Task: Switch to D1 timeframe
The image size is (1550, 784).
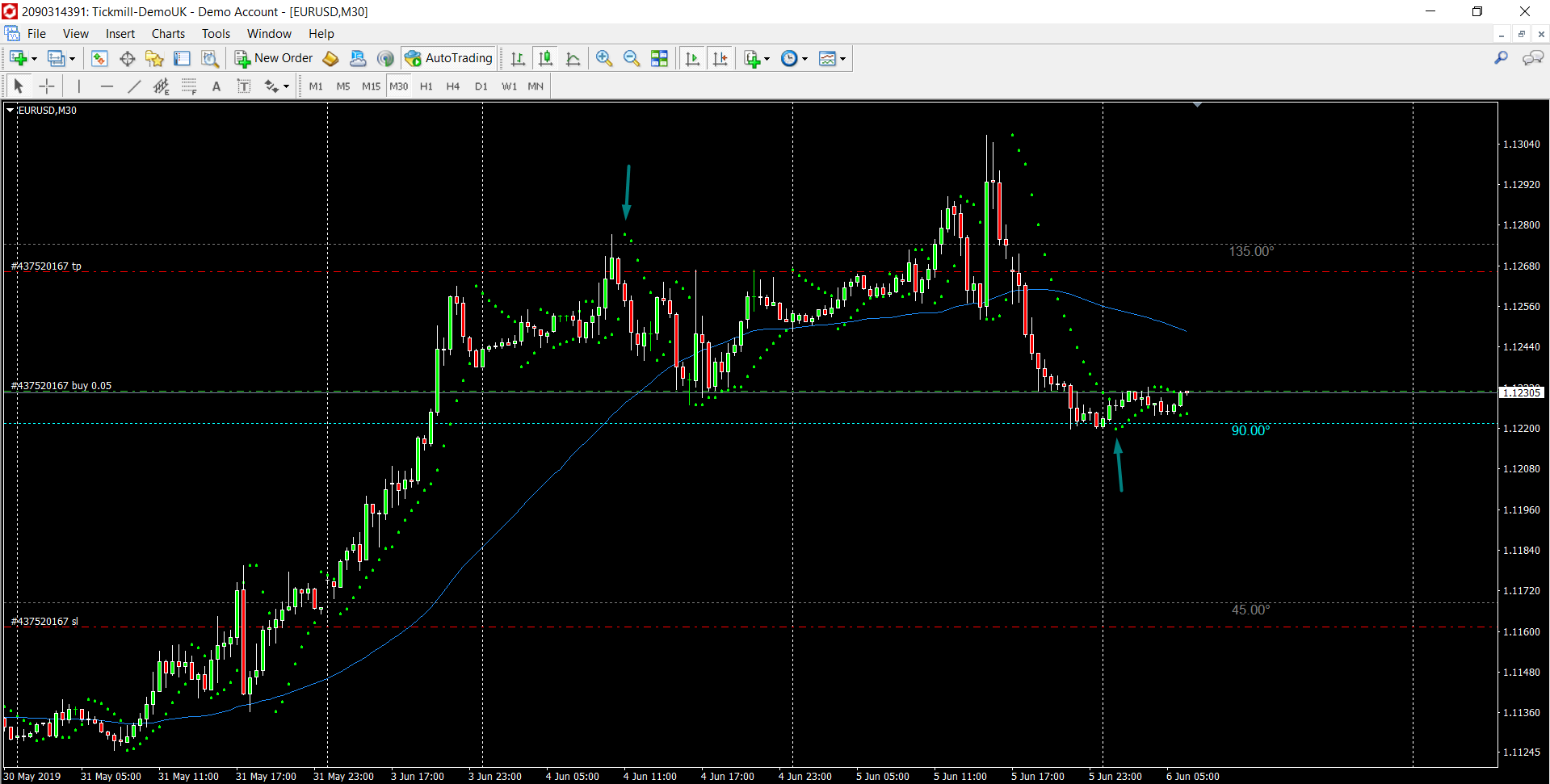Action: coord(481,86)
